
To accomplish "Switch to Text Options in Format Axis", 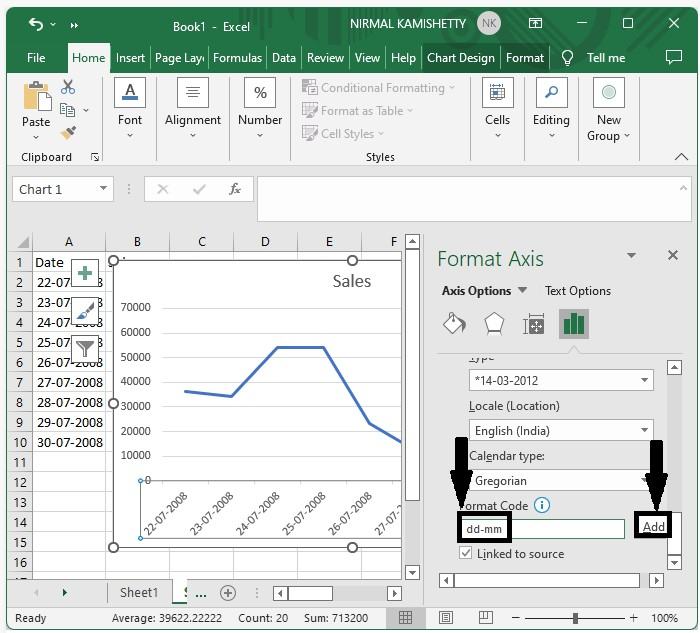I will (578, 291).
